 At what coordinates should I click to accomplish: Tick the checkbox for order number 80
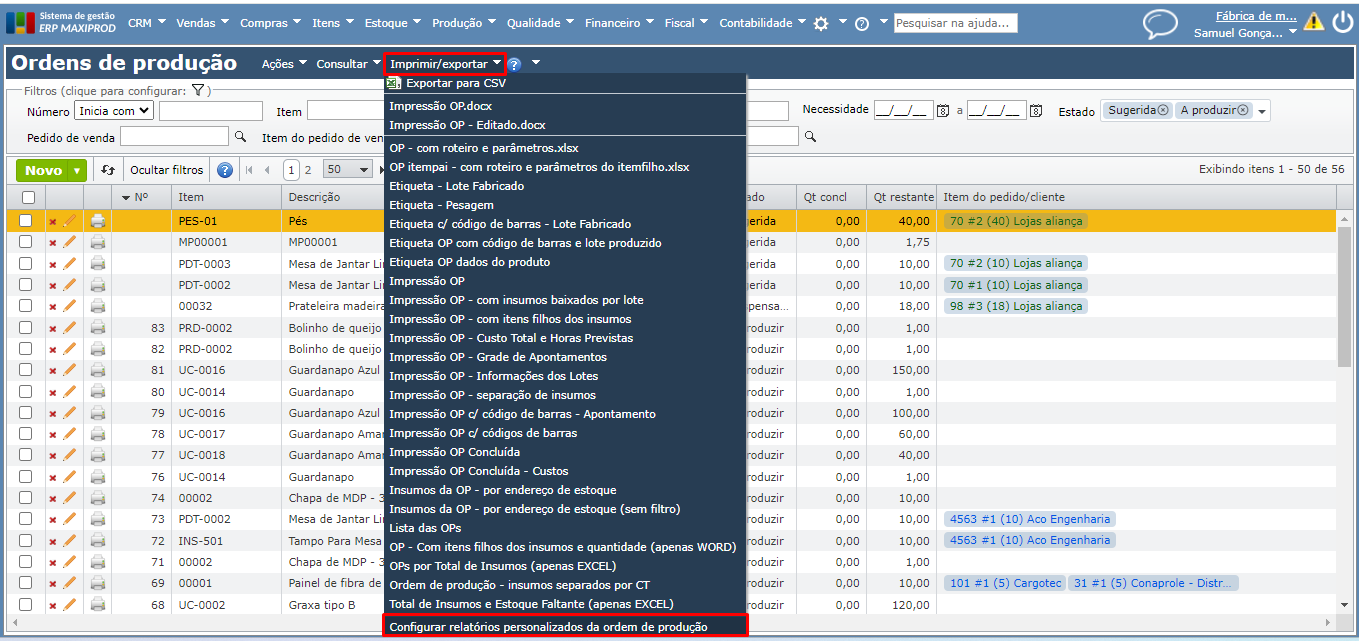tap(26, 392)
